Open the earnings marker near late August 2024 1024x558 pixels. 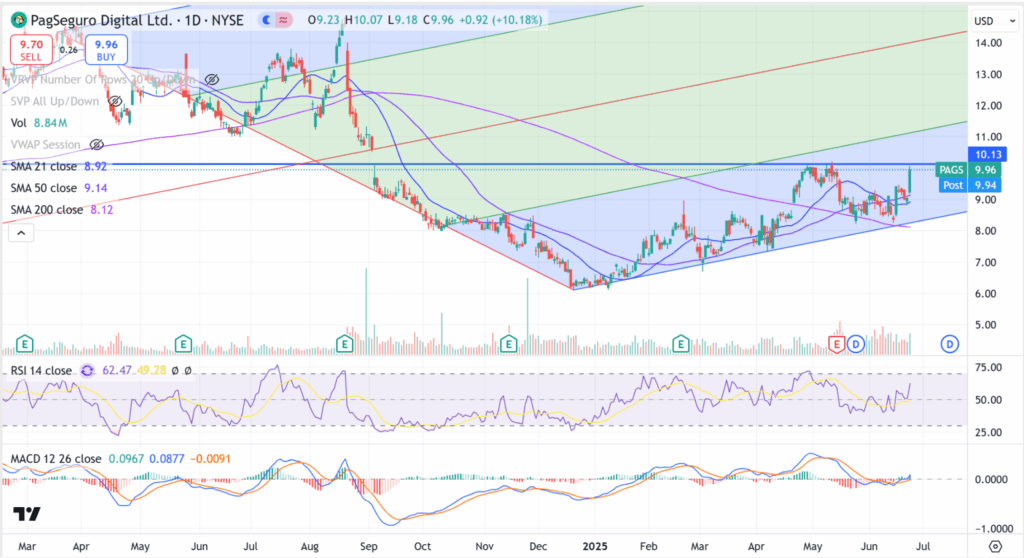(x=344, y=343)
